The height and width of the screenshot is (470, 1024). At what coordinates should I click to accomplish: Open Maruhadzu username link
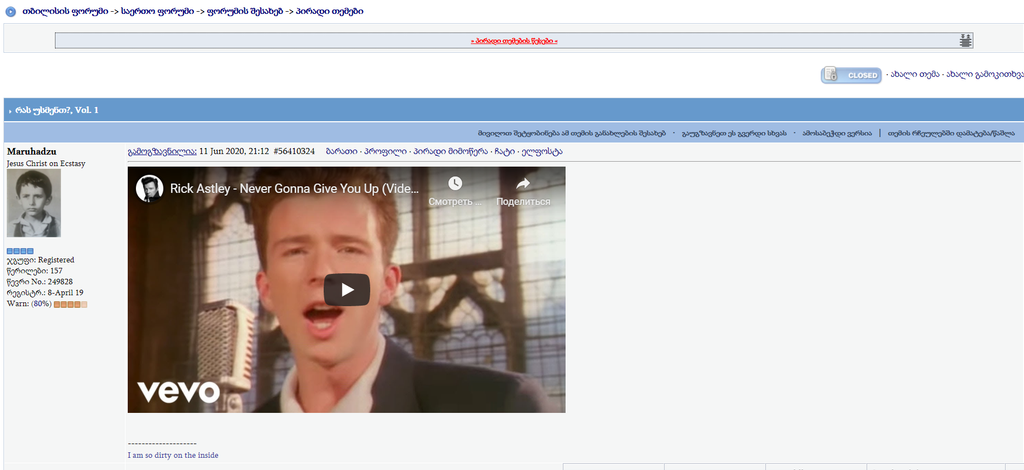pyautogui.click(x=31, y=151)
